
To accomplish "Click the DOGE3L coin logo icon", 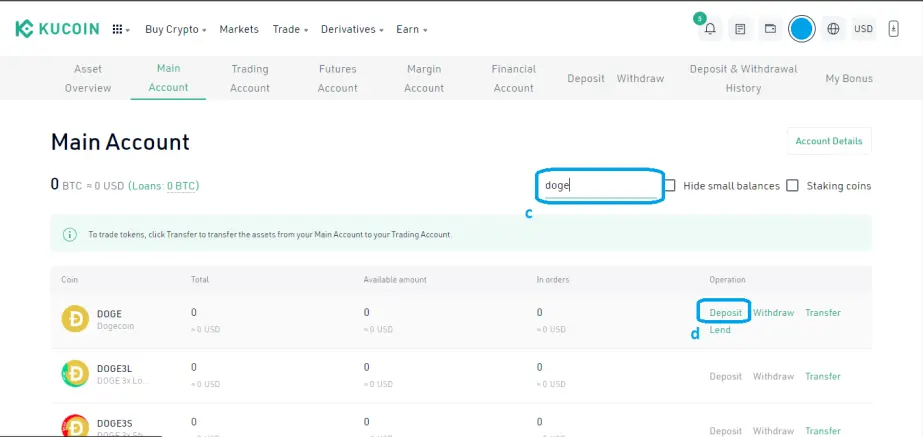I will coord(75,373).
